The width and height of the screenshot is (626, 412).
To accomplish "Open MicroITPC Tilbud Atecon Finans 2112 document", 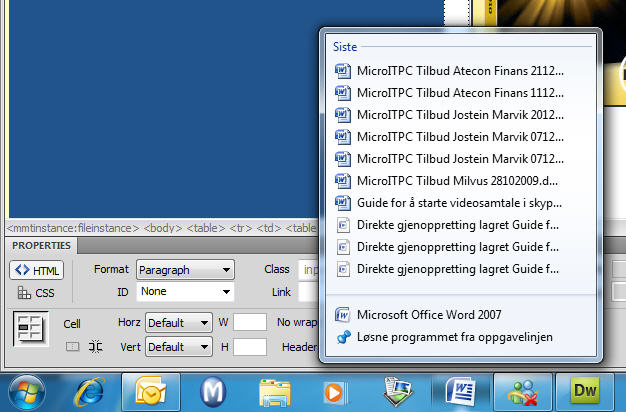I will (460, 71).
